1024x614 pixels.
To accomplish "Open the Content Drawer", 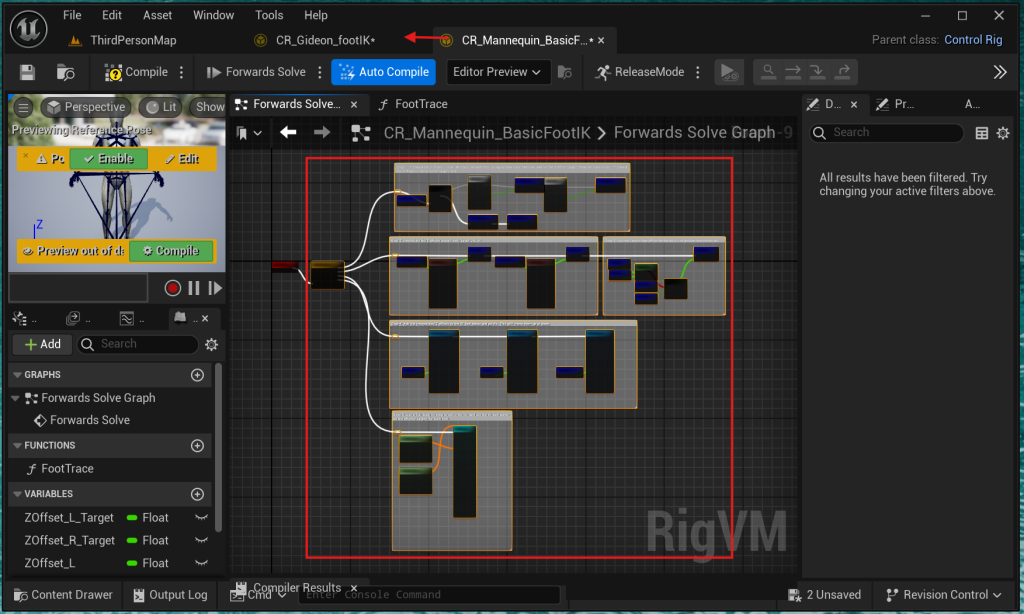I will click(63, 595).
